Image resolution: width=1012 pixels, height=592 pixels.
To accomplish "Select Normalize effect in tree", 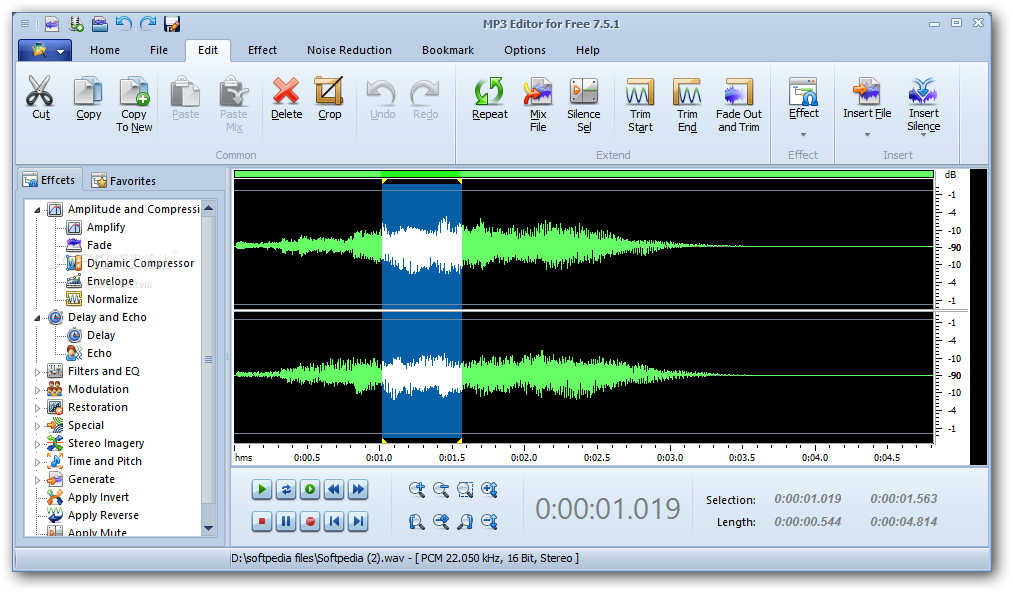I will 112,300.
